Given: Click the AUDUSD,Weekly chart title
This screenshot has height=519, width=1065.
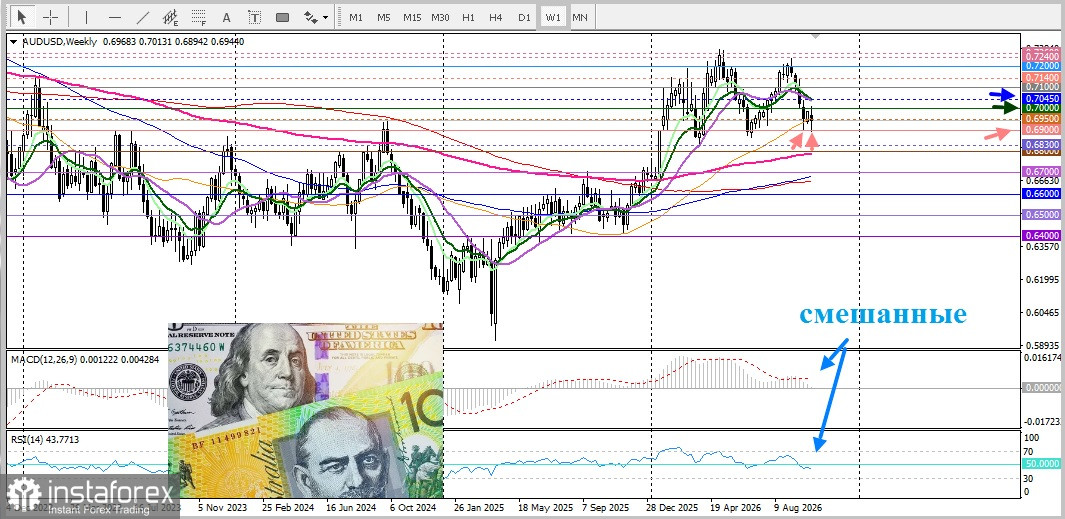Looking at the screenshot, I should click(60, 41).
